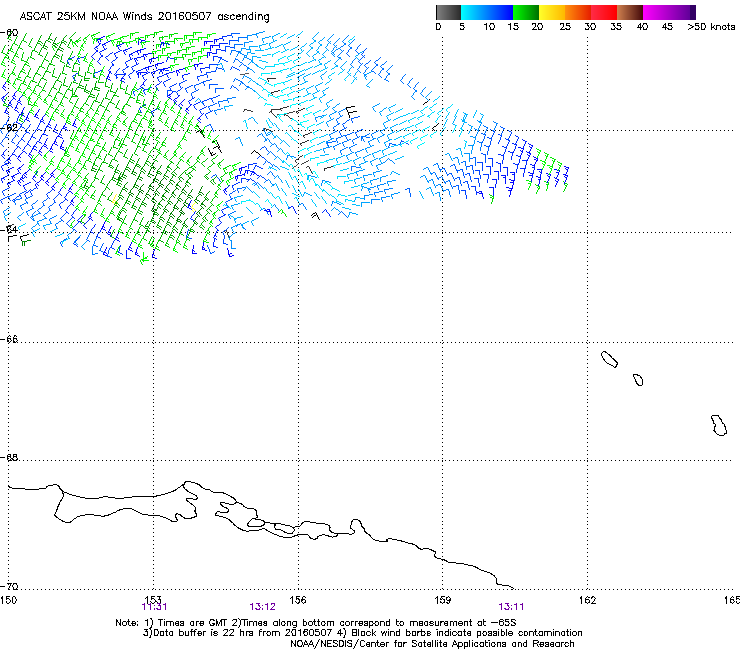Click the chart title 'ASCAT 25KM NOAA Winds 20160507 ascending'
Viewport: 740px width, 650px height.
(144, 17)
